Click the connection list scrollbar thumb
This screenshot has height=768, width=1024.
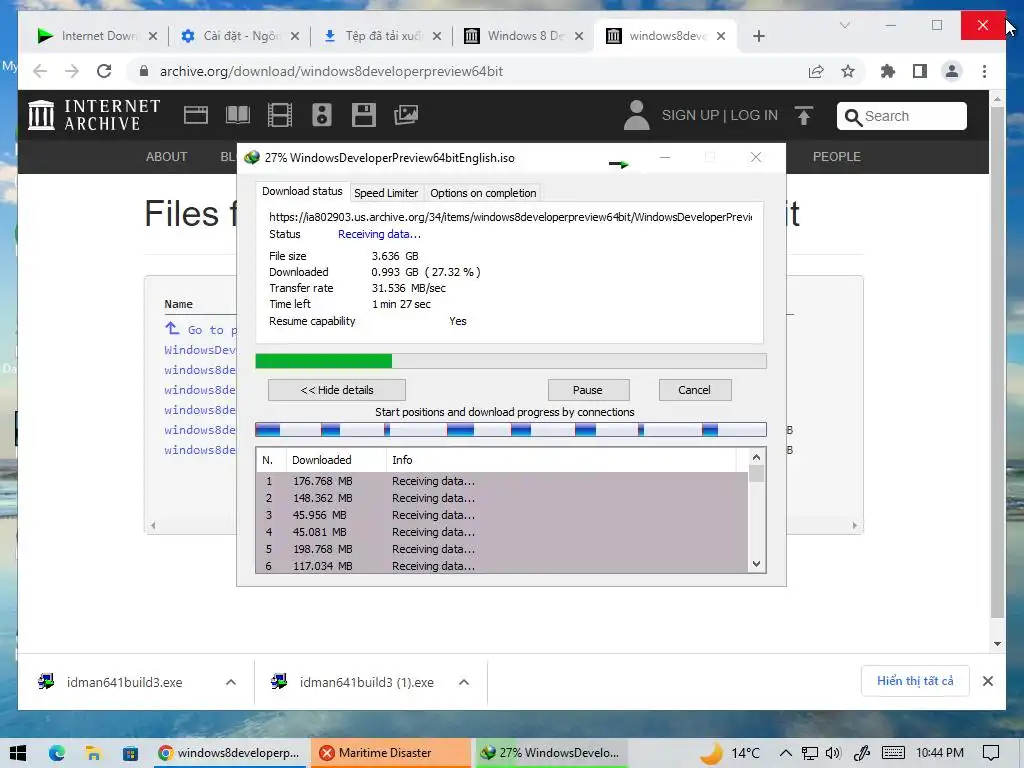(756, 473)
